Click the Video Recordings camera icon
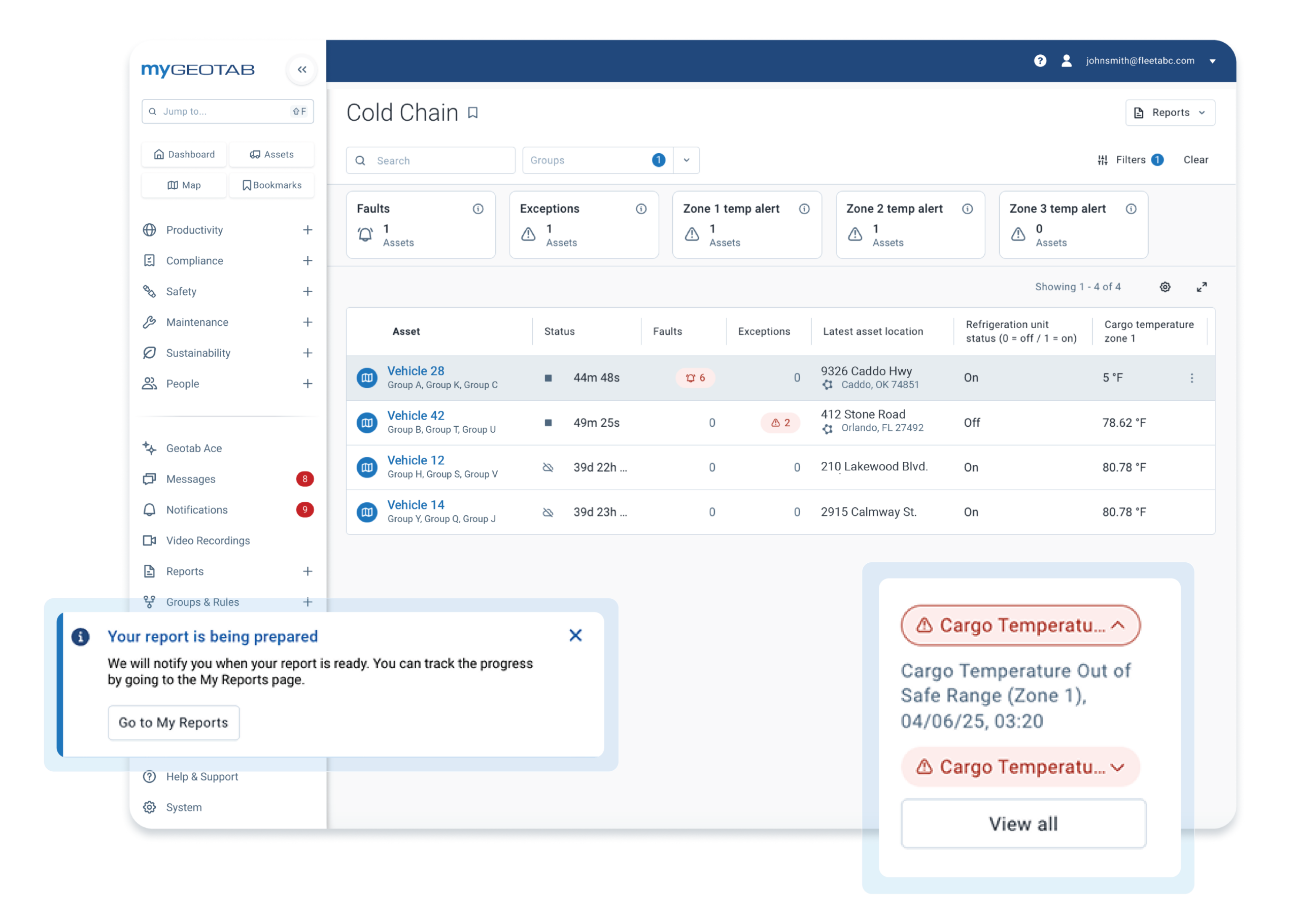The height and width of the screenshot is (924, 1299). [x=149, y=540]
